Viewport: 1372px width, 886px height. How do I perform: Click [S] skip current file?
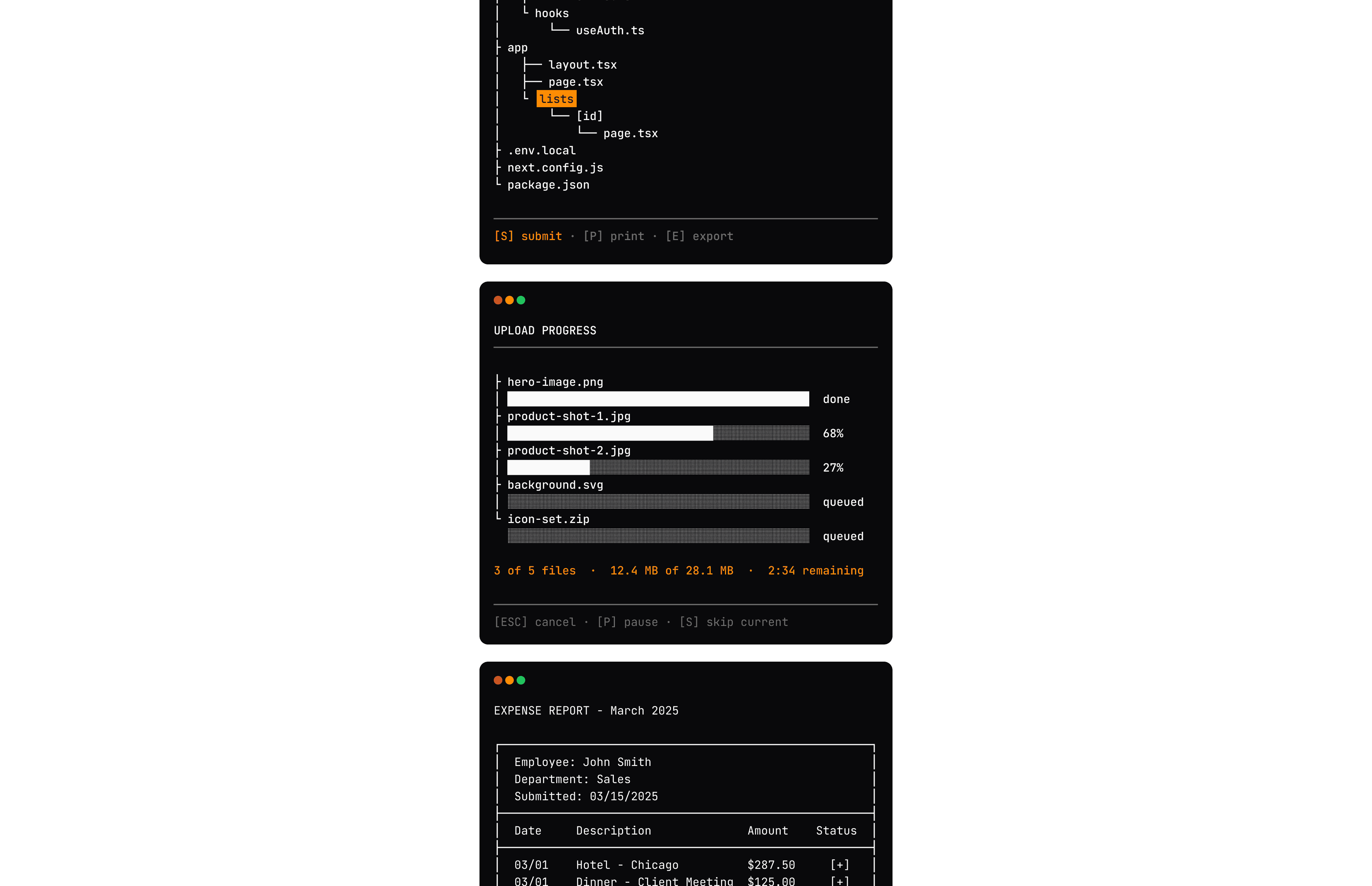734,622
